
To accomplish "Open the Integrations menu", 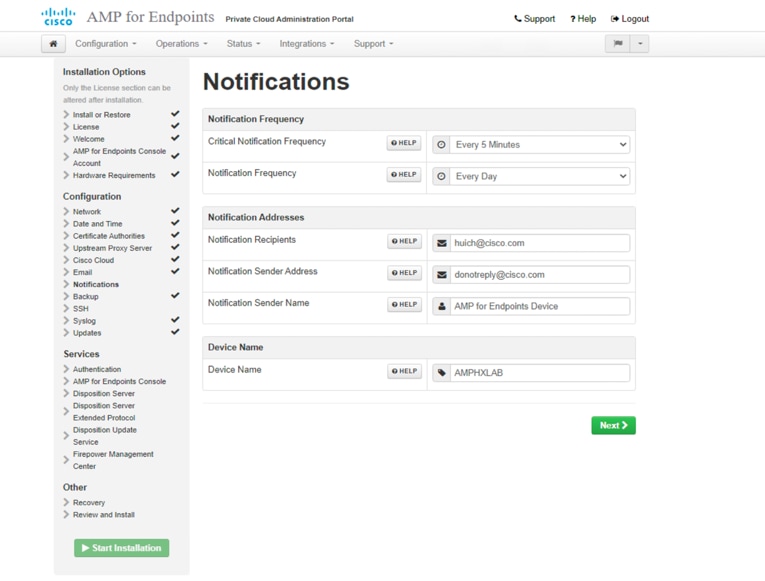I will pos(306,44).
